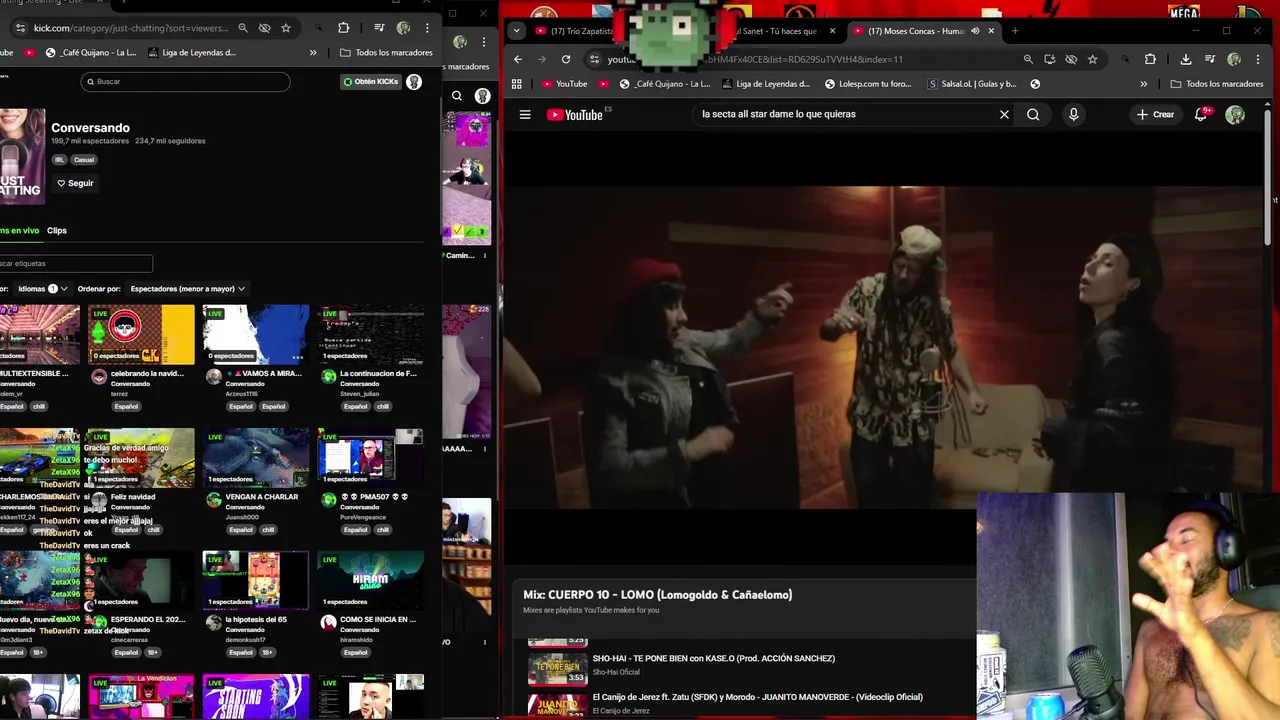The image size is (1280, 720).
Task: Open site info icon in YouTube address bar
Action: coord(594,59)
